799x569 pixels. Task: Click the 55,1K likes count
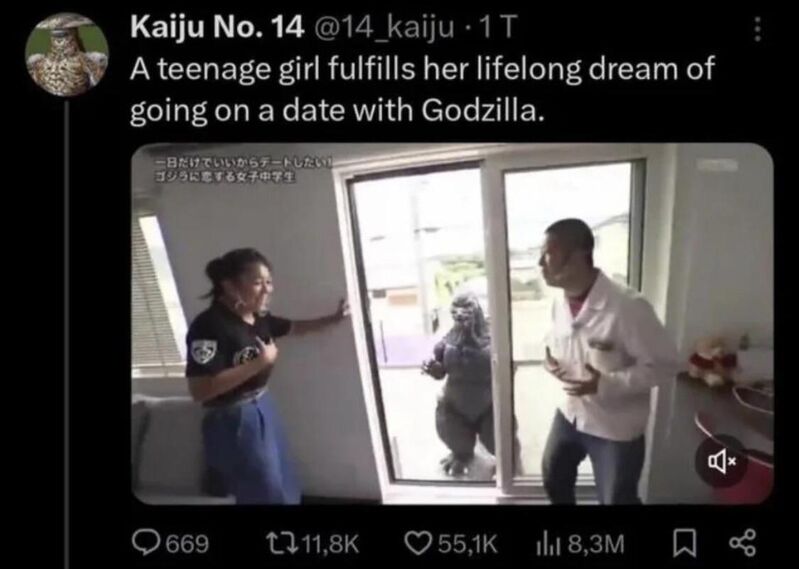point(468,544)
